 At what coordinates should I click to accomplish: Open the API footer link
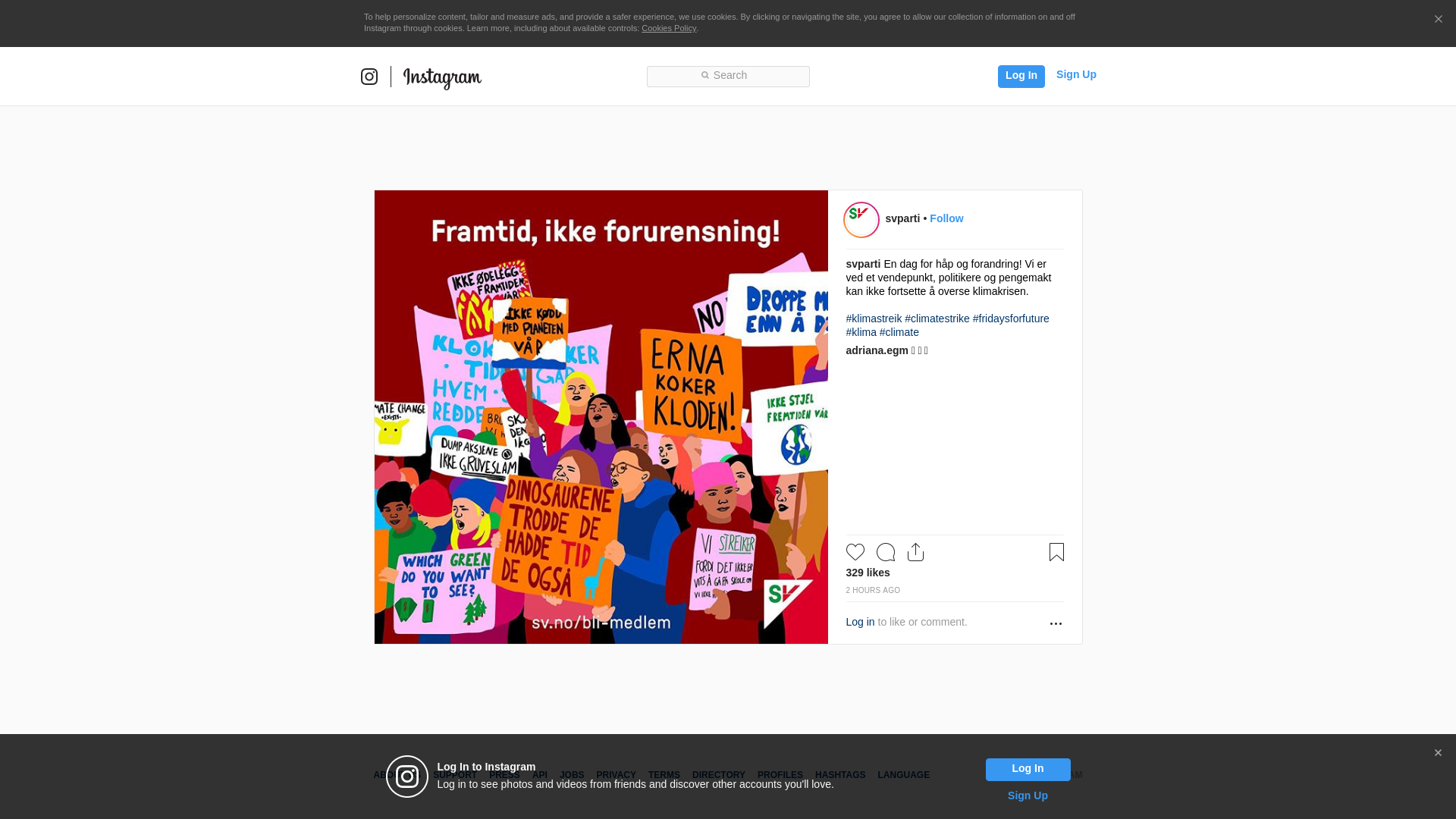pos(540,775)
